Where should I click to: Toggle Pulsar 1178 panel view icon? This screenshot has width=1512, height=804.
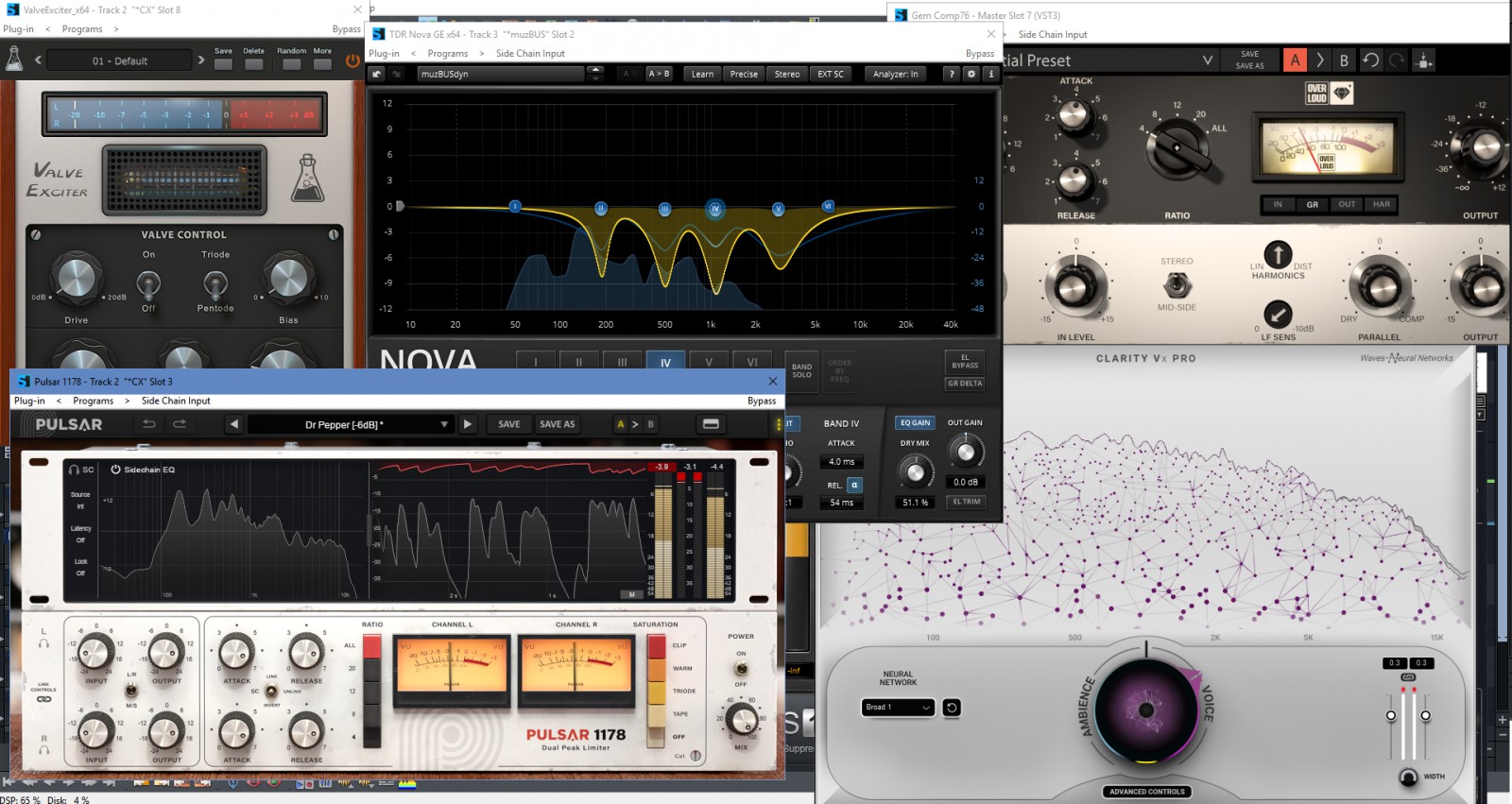click(712, 424)
